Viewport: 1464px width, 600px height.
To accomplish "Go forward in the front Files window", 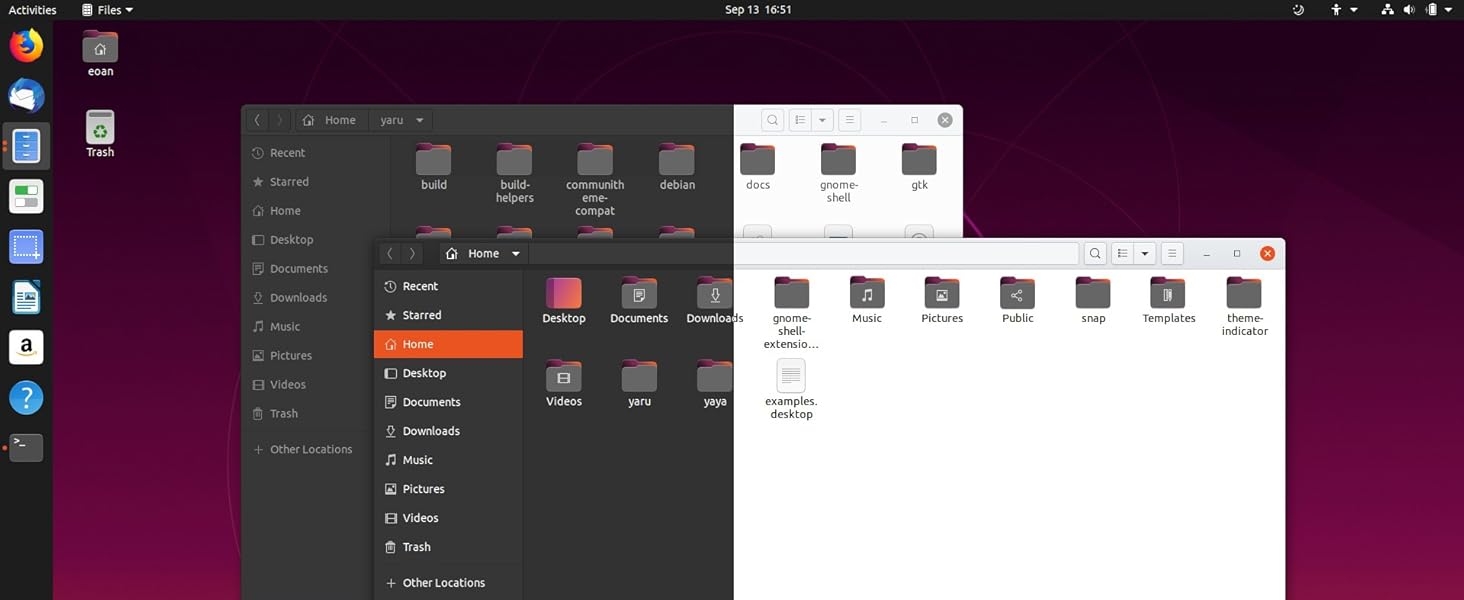I will (412, 254).
